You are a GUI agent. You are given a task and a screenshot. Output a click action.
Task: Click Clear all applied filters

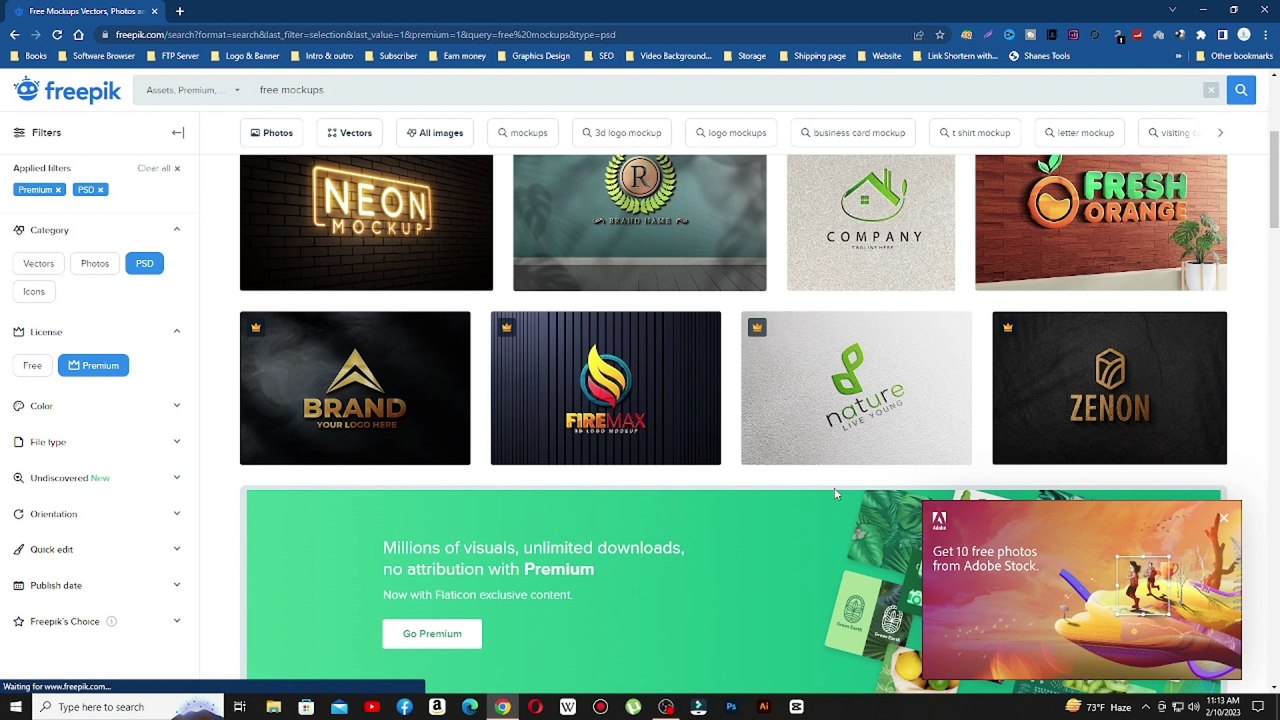pos(159,168)
